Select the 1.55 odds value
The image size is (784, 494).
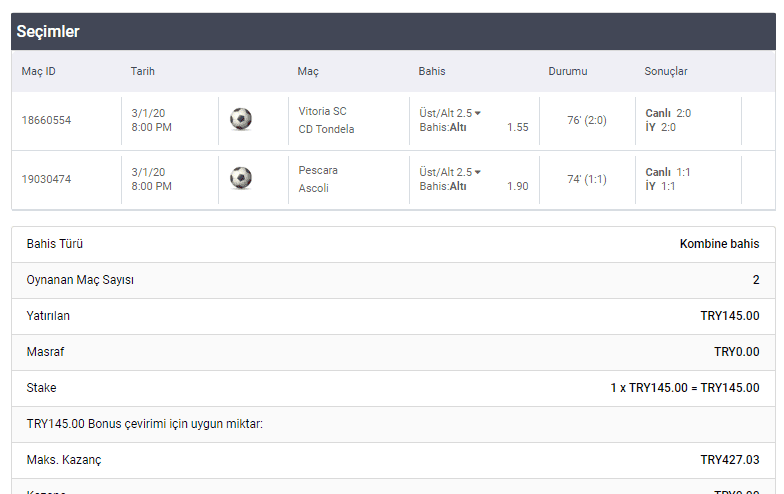pyautogui.click(x=518, y=127)
